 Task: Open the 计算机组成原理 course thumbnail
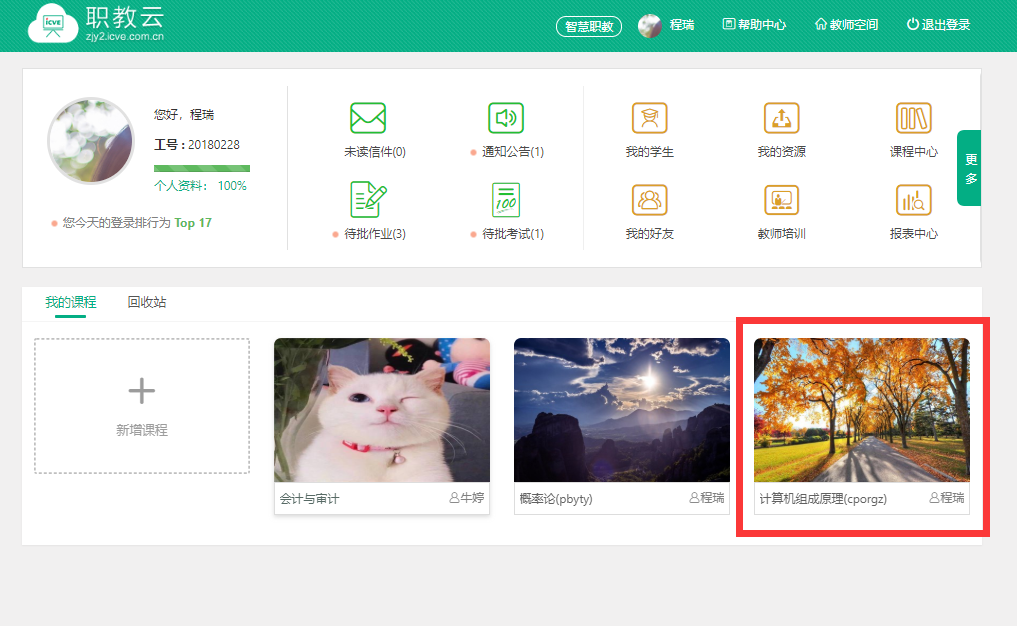point(861,410)
